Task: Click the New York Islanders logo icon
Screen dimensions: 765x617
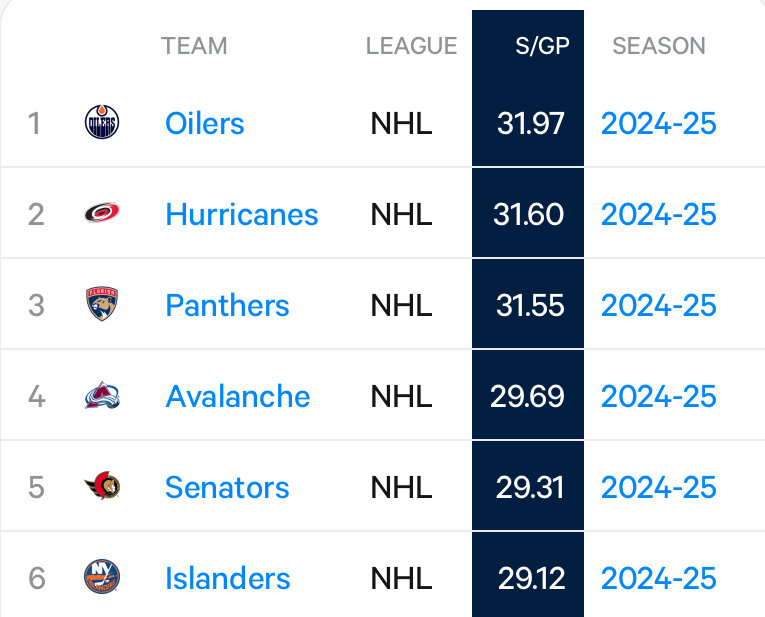Action: tap(102, 577)
